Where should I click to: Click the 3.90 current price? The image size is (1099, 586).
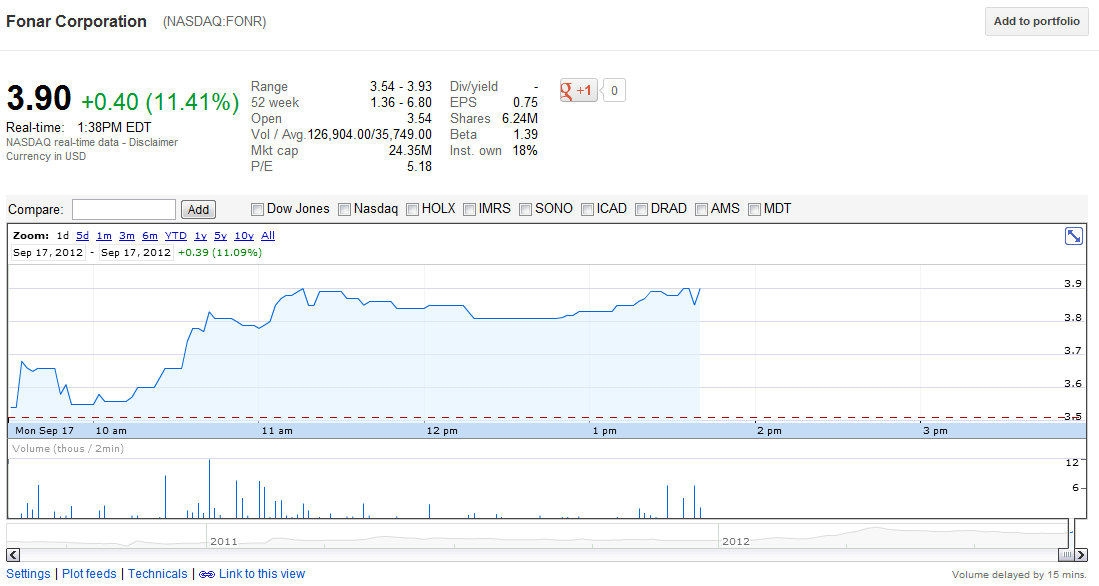click(x=39, y=98)
